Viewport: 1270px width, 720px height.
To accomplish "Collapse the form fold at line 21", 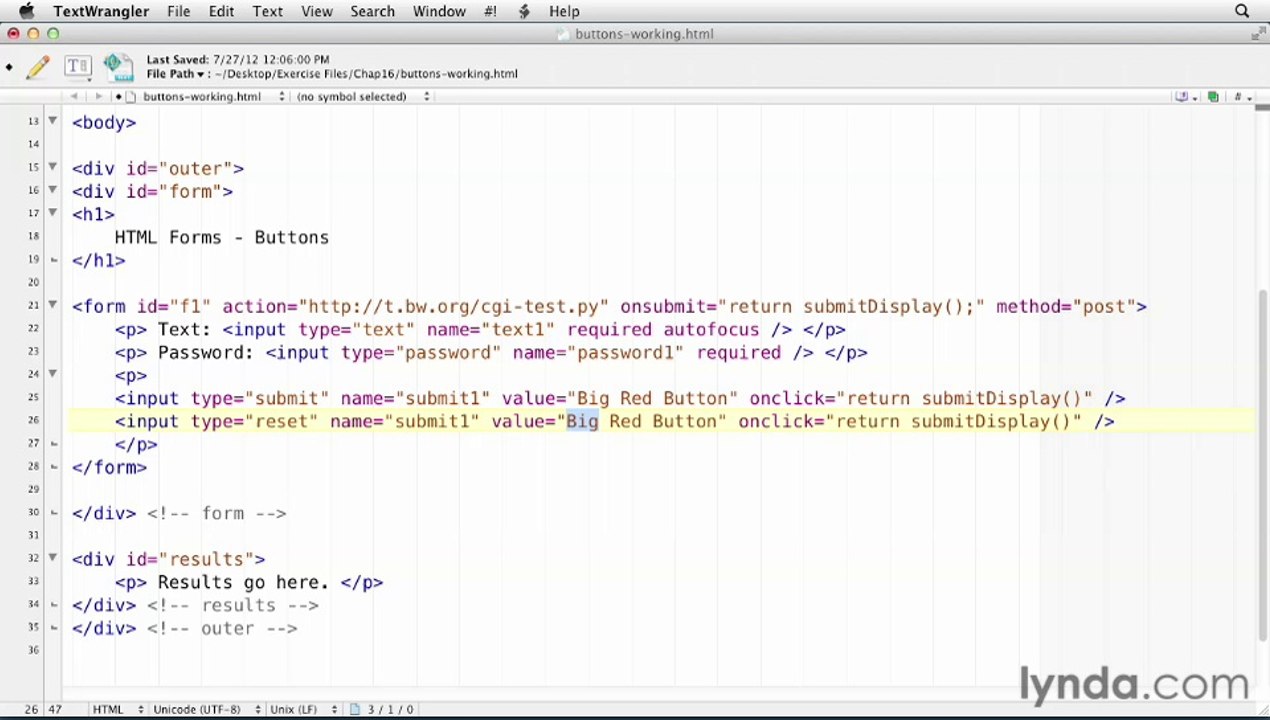I will (x=53, y=305).
